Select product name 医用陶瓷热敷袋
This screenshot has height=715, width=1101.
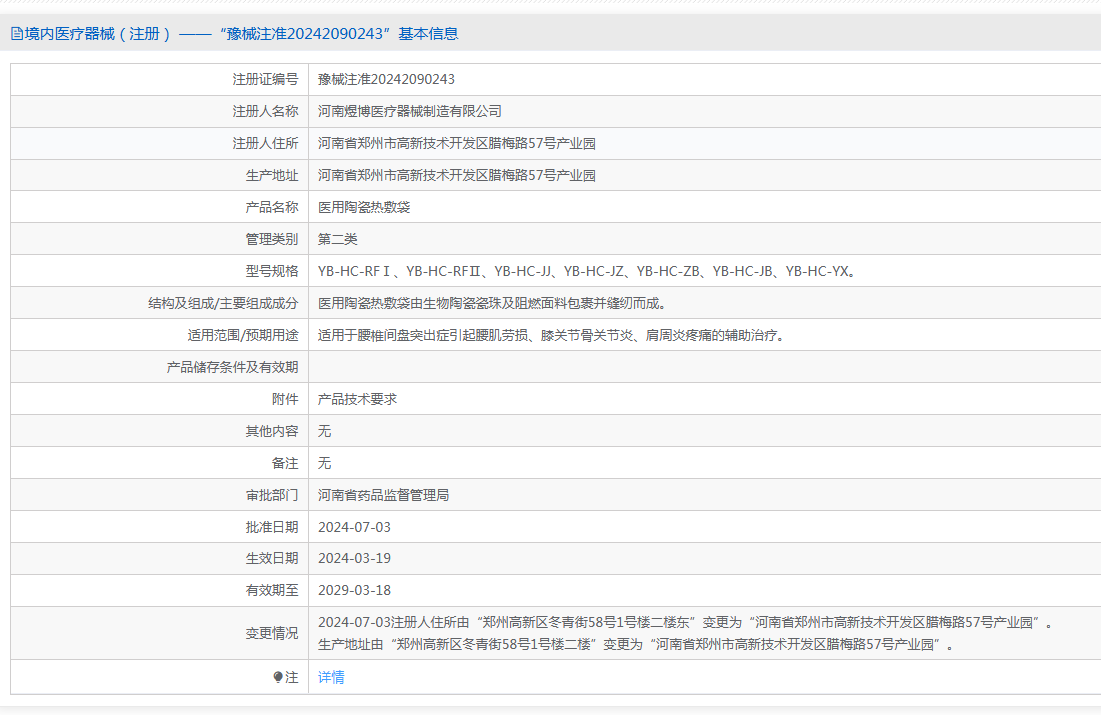tap(364, 207)
